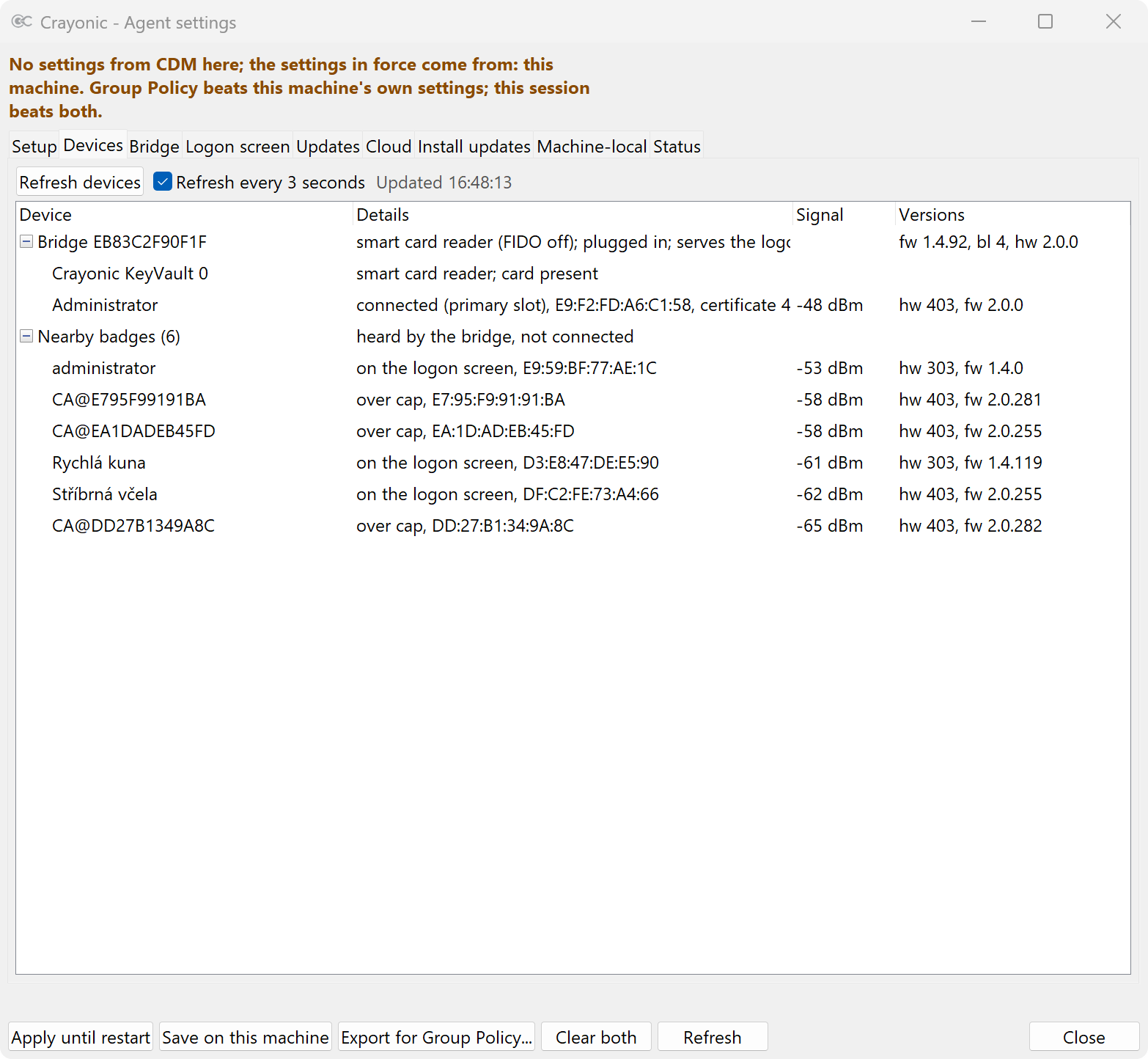This screenshot has width=1148, height=1059.
Task: Switch to the Updates tab
Action: [328, 146]
